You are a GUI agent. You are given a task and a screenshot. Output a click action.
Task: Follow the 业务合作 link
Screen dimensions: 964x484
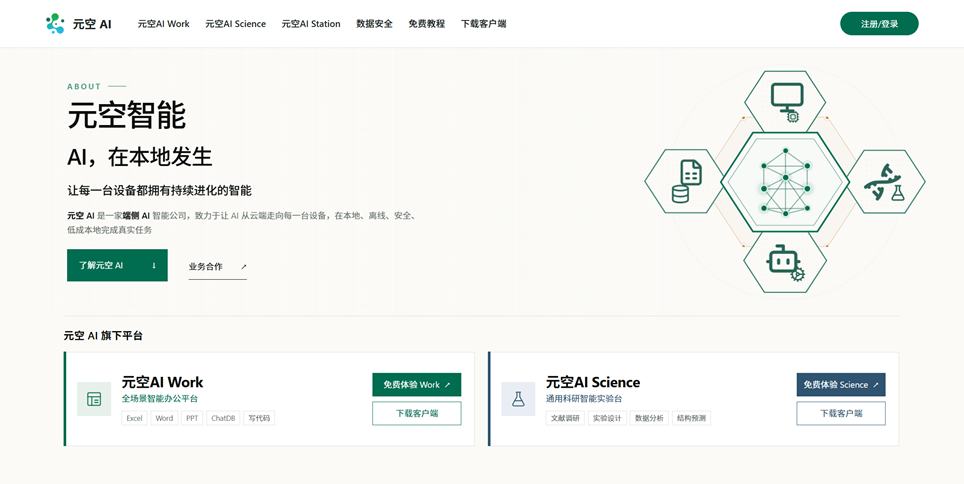tap(218, 267)
